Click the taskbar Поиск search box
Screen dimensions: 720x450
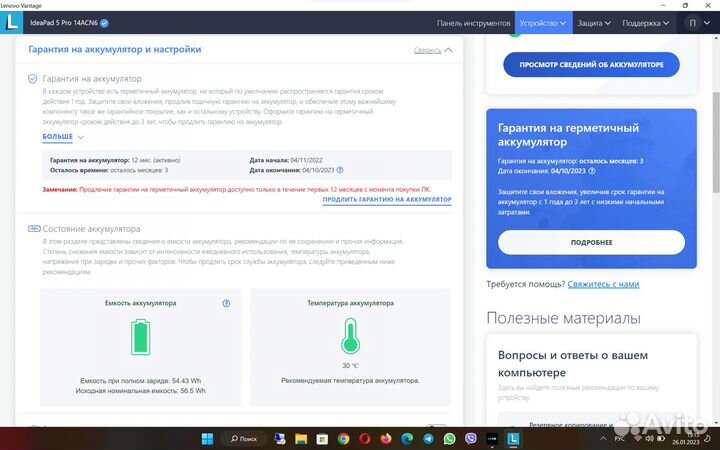tap(244, 439)
